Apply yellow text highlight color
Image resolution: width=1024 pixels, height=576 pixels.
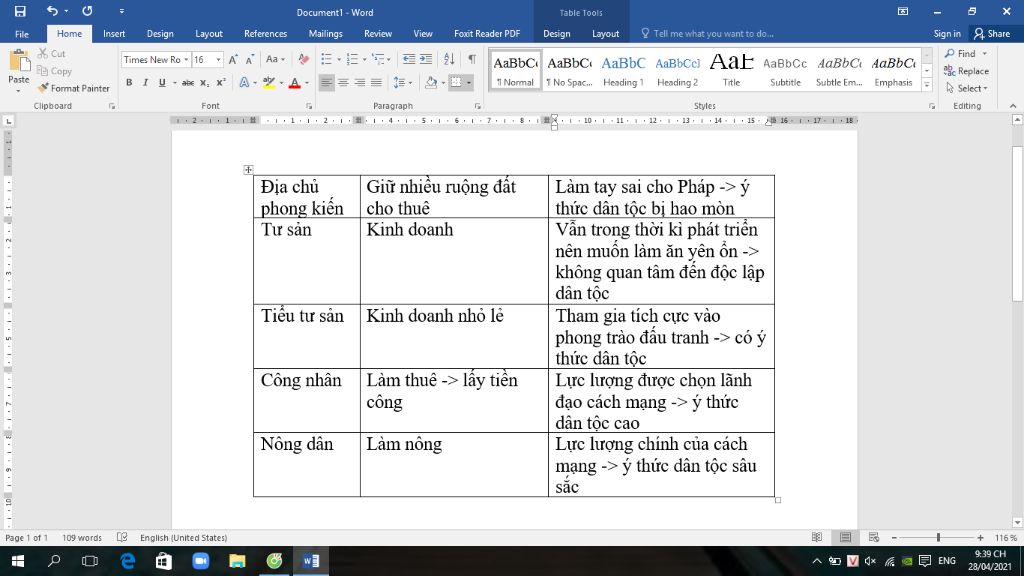pyautogui.click(x=268, y=83)
